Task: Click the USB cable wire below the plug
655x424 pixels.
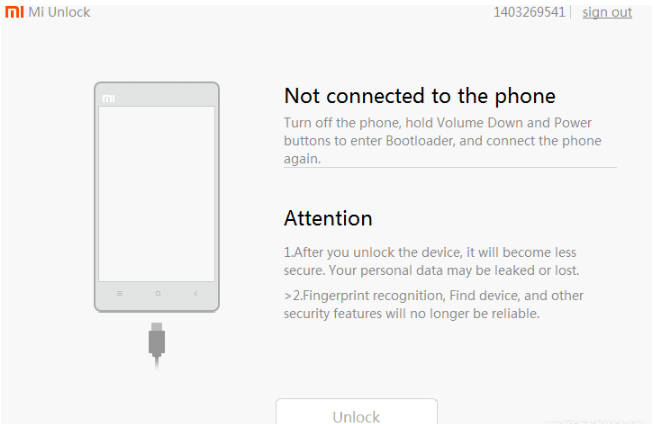Action: (x=157, y=361)
